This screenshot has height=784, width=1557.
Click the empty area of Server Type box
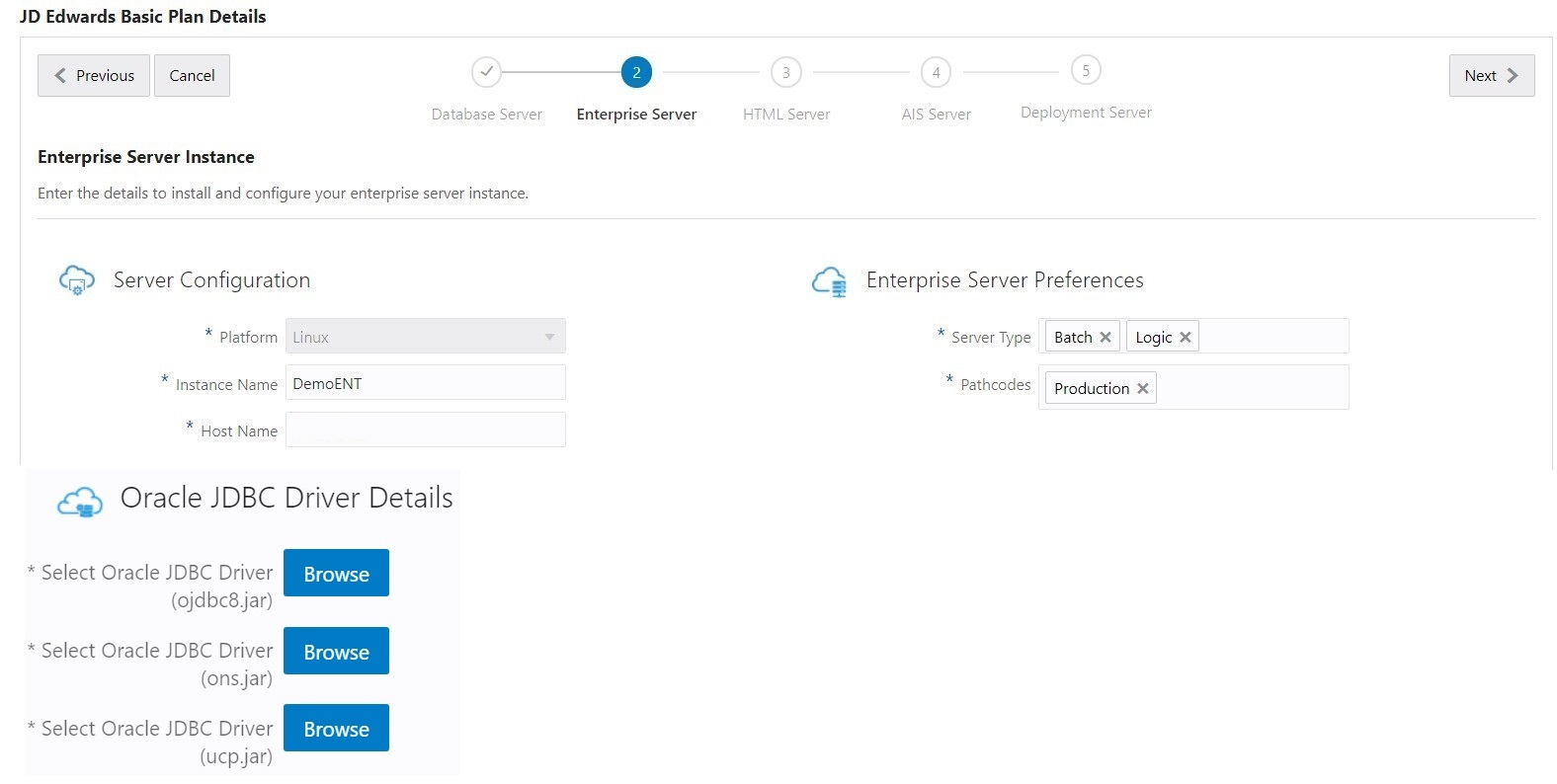point(1274,337)
